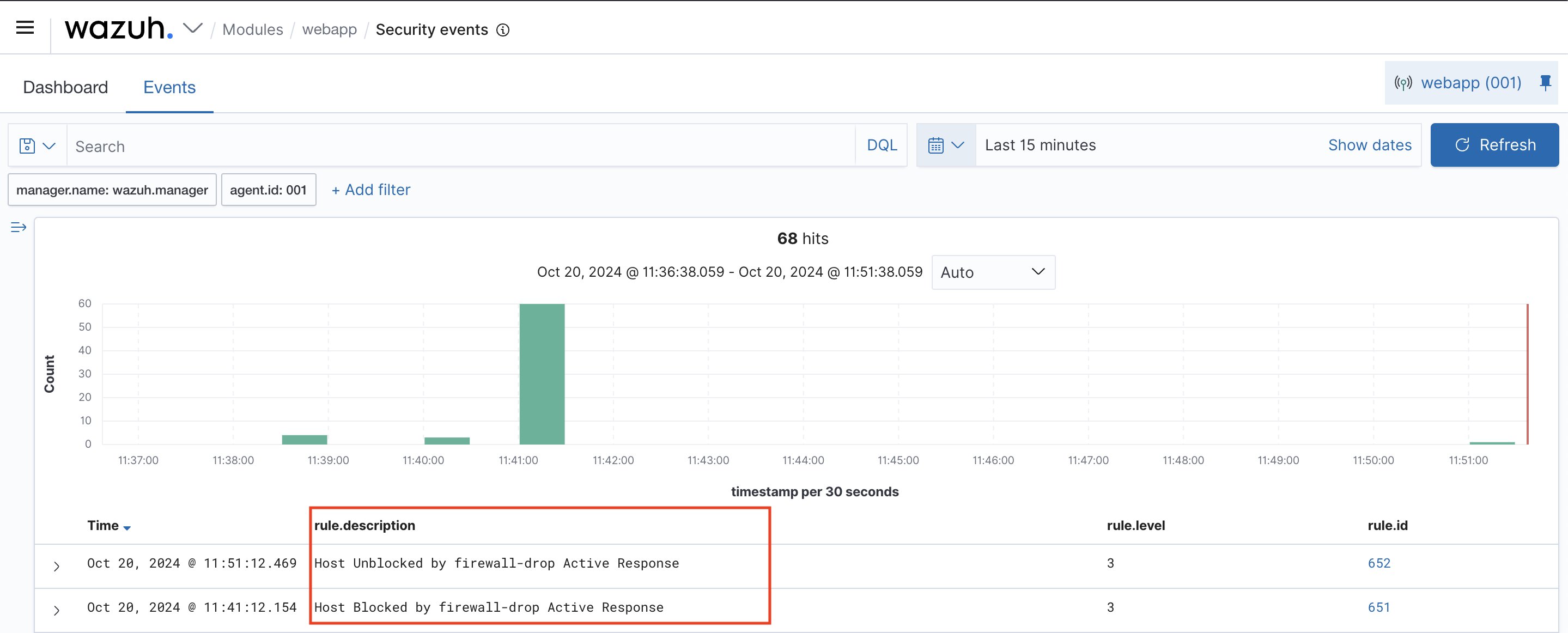The height and width of the screenshot is (633, 1568).
Task: Open the calendar quick date menu
Action: [945, 145]
